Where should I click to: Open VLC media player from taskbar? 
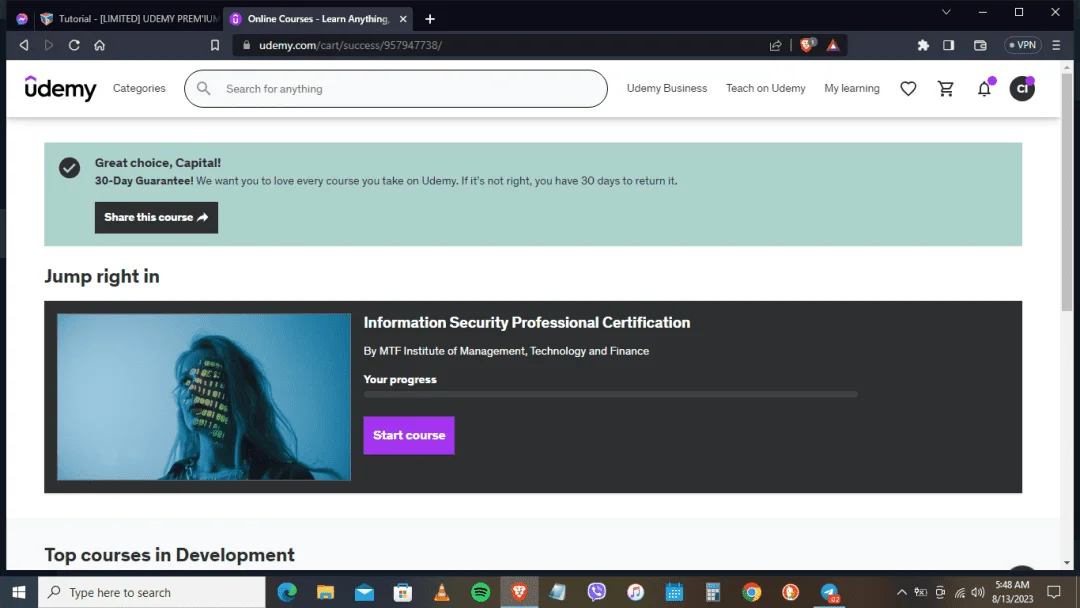pos(442,592)
